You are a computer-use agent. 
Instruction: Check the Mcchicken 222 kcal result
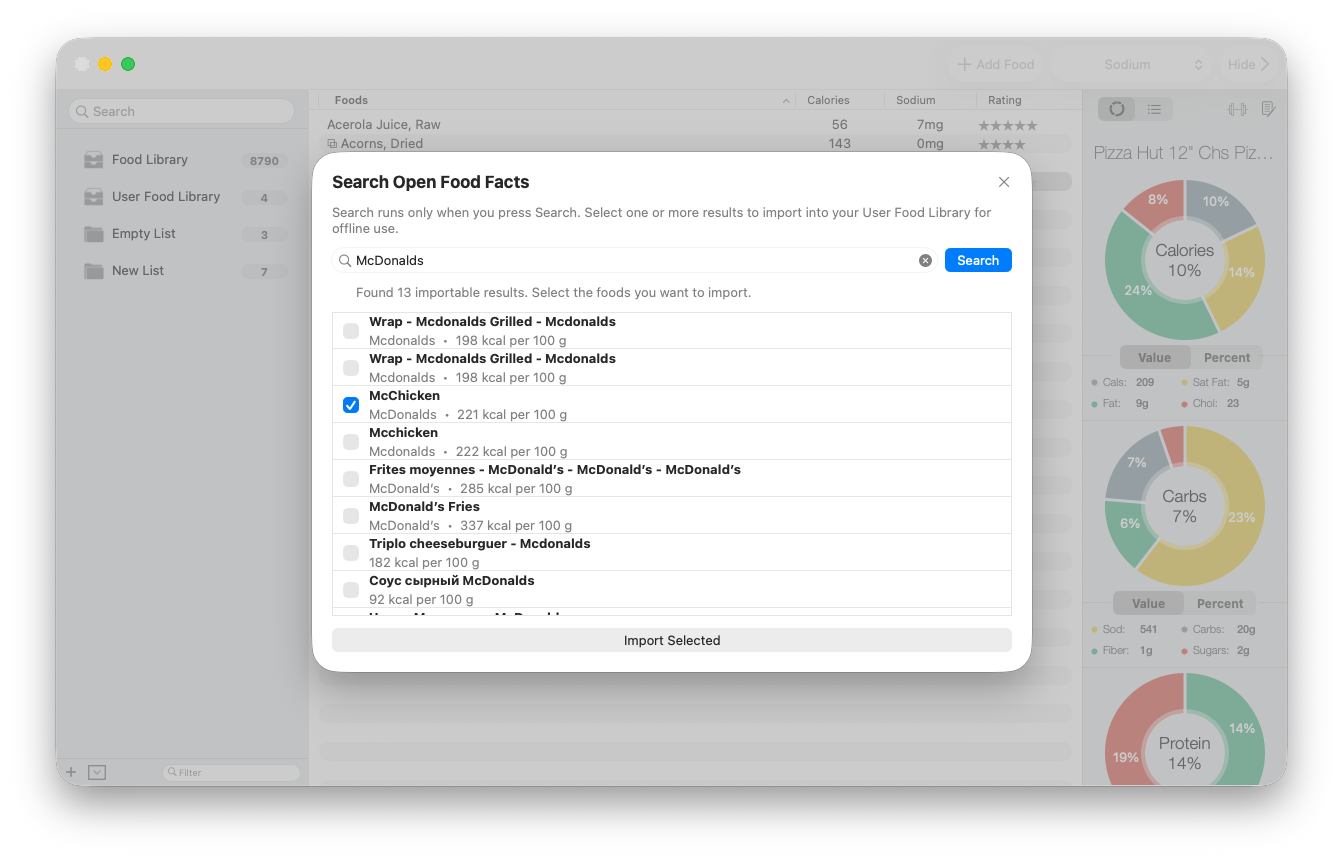click(351, 442)
